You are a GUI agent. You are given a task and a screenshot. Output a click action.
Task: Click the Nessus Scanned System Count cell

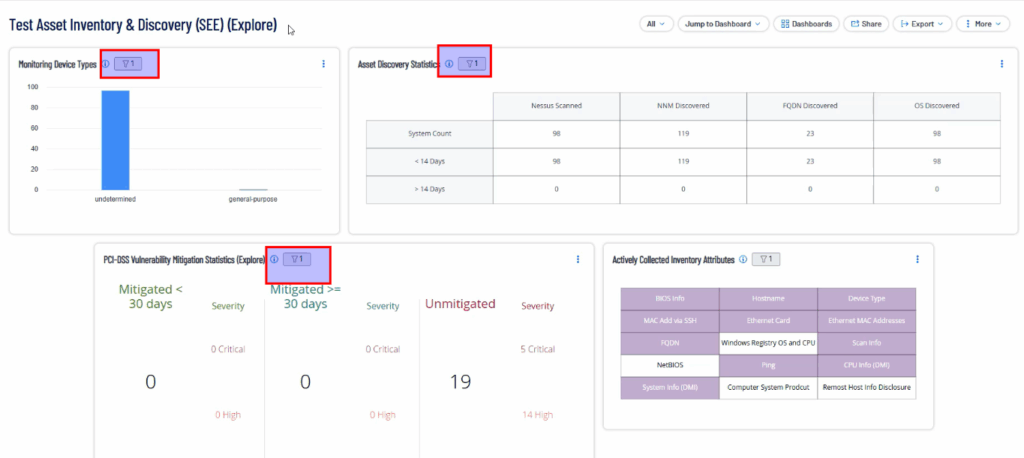(556, 133)
